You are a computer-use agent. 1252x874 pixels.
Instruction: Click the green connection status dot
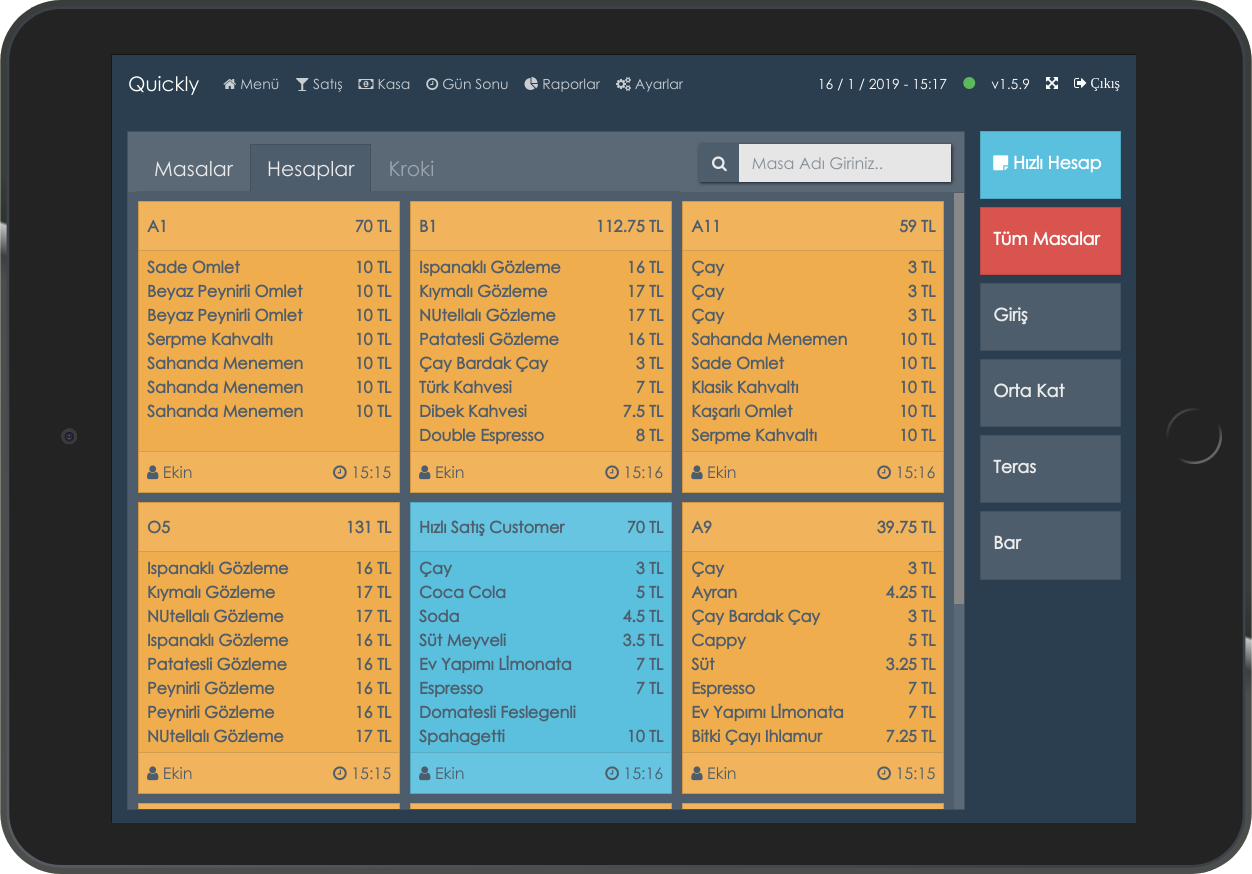coord(968,84)
